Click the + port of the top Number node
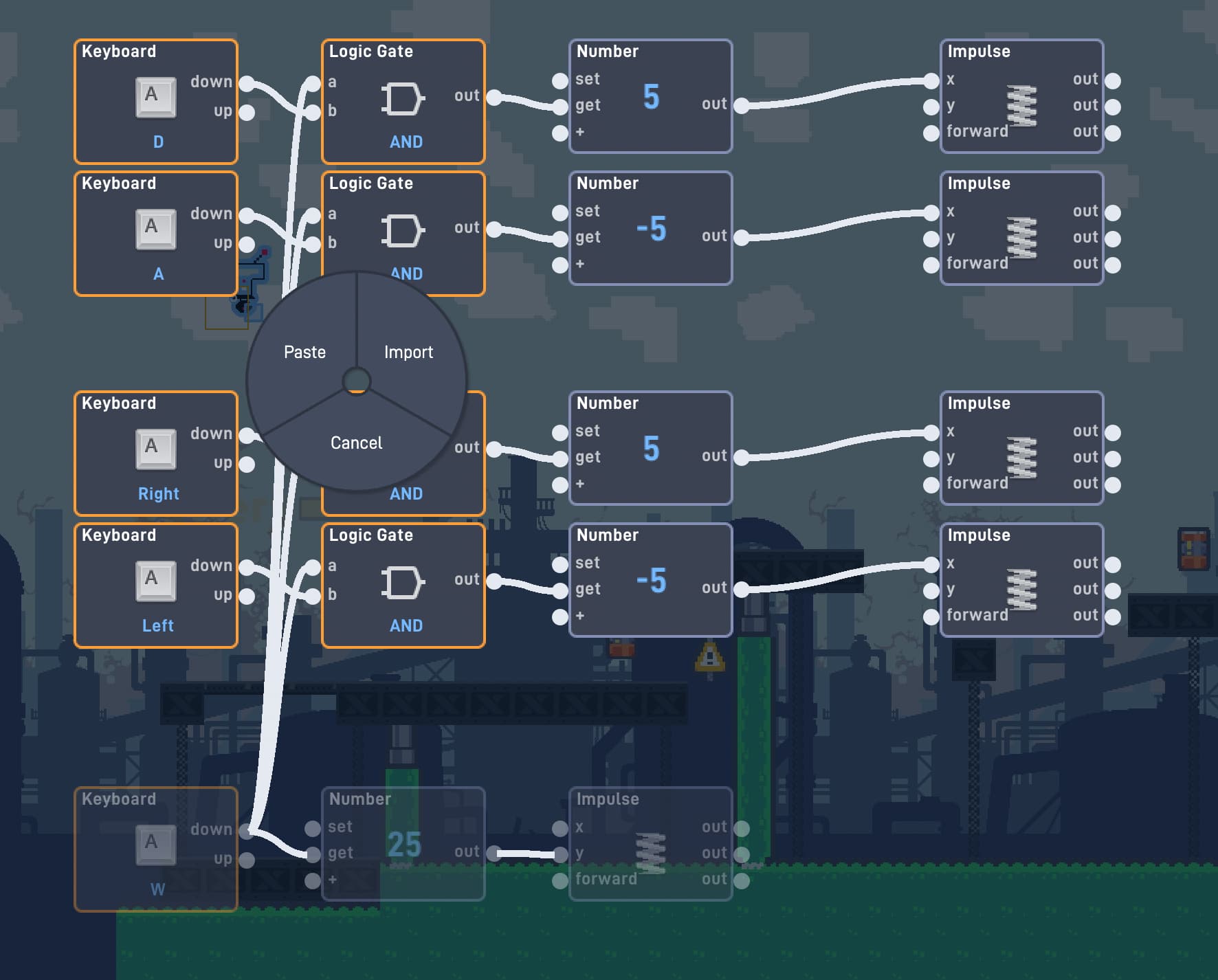 (x=560, y=133)
